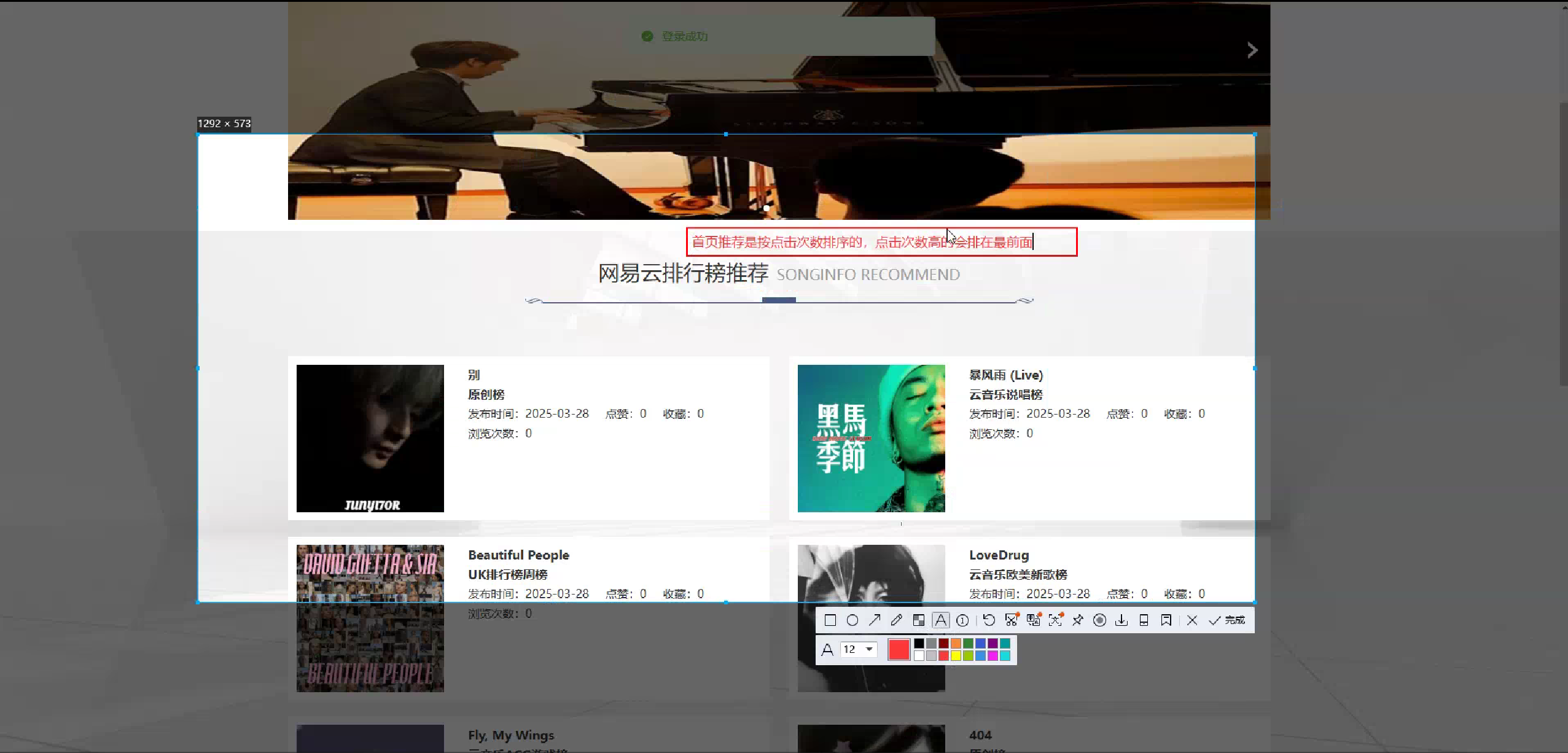The height and width of the screenshot is (753, 1568).
Task: Select the rectangle drawing tool
Action: (830, 620)
